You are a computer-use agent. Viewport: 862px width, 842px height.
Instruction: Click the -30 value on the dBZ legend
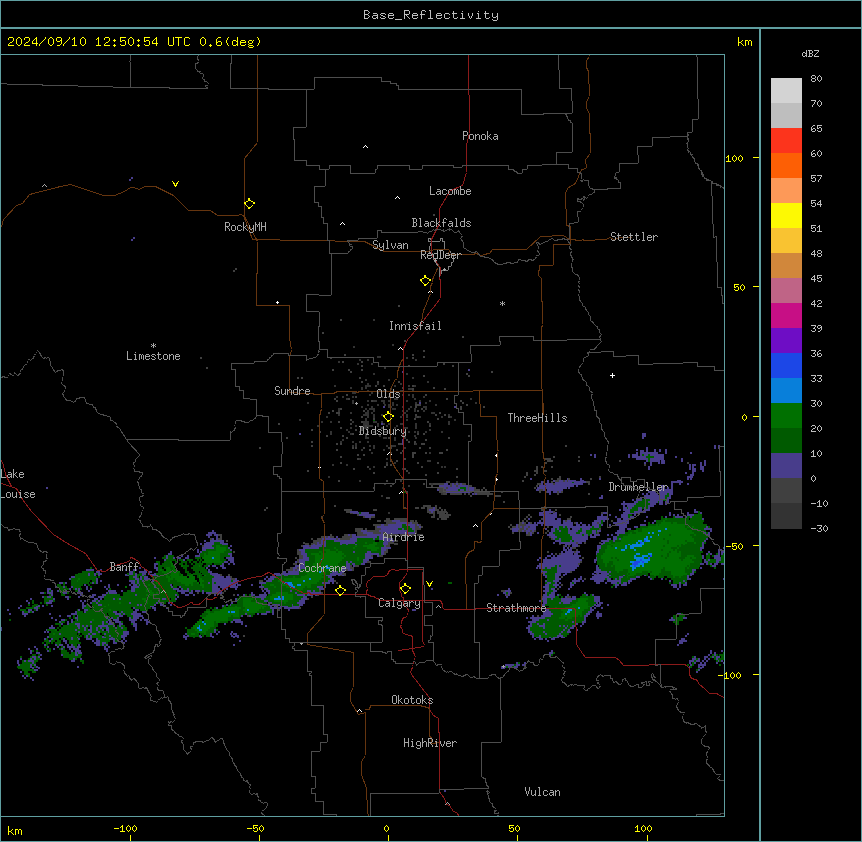pyautogui.click(x=819, y=528)
